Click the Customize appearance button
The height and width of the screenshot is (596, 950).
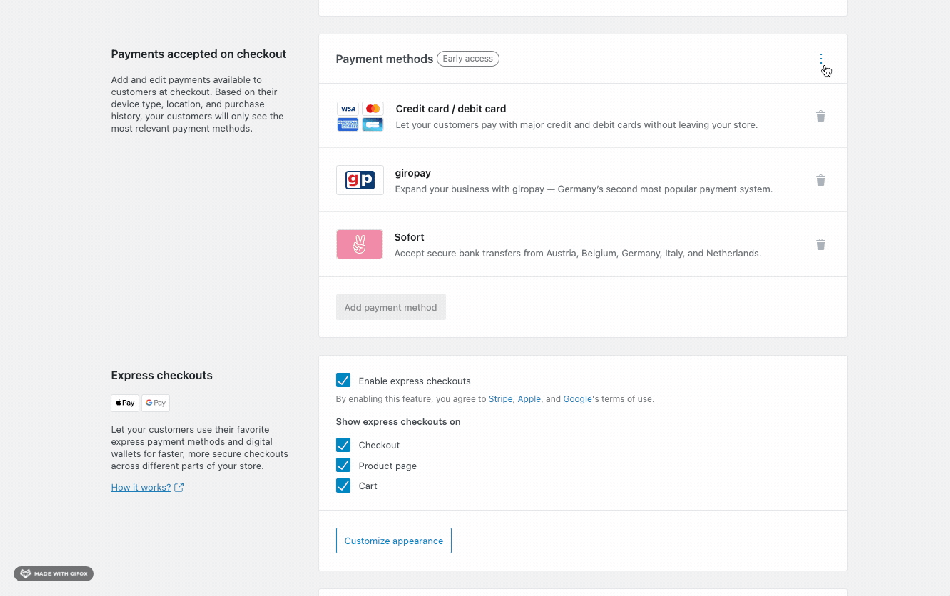click(x=394, y=541)
